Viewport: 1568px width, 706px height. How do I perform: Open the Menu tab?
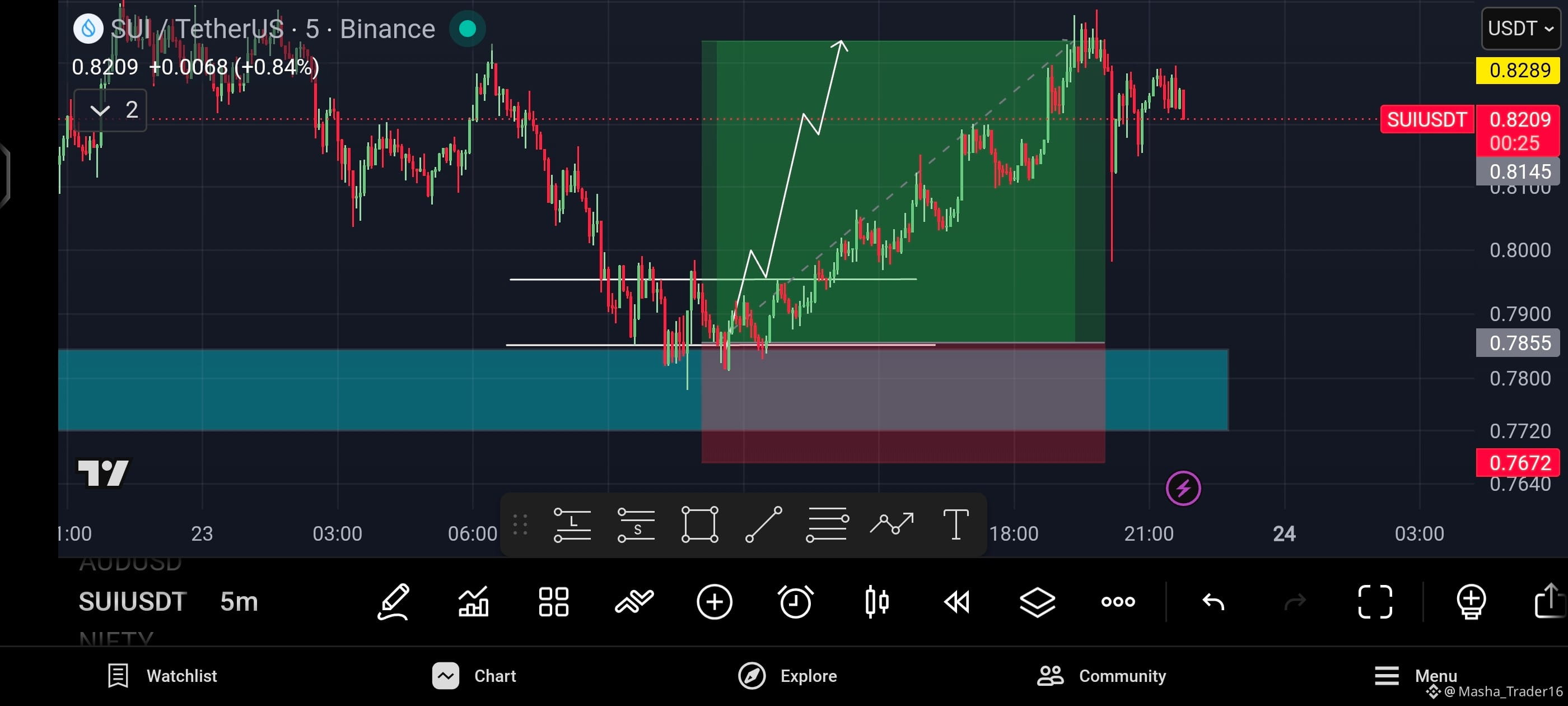click(x=1415, y=676)
